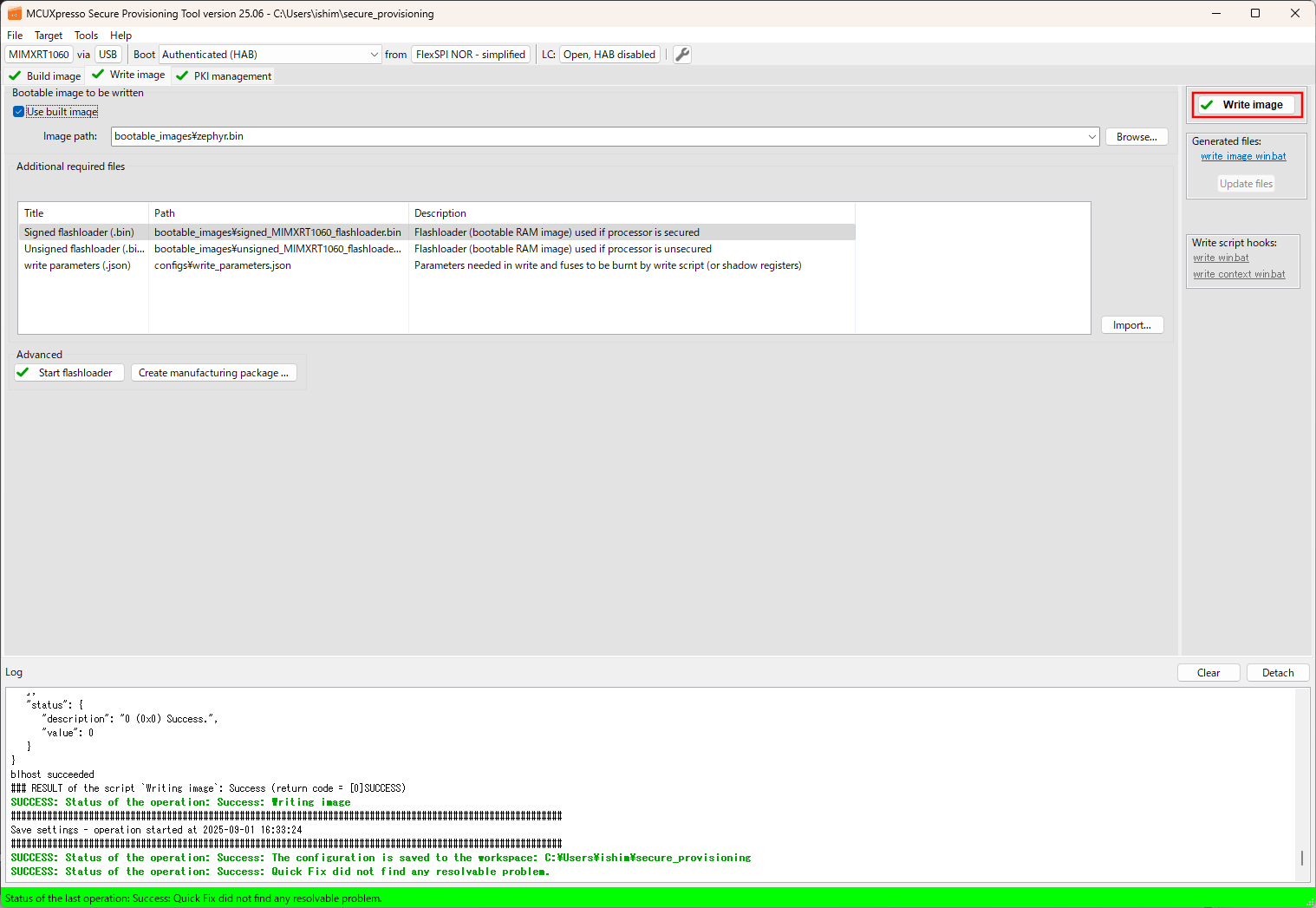Open the wrench settings icon in toolbar
Viewport: 1316px width, 908px height.
point(682,55)
